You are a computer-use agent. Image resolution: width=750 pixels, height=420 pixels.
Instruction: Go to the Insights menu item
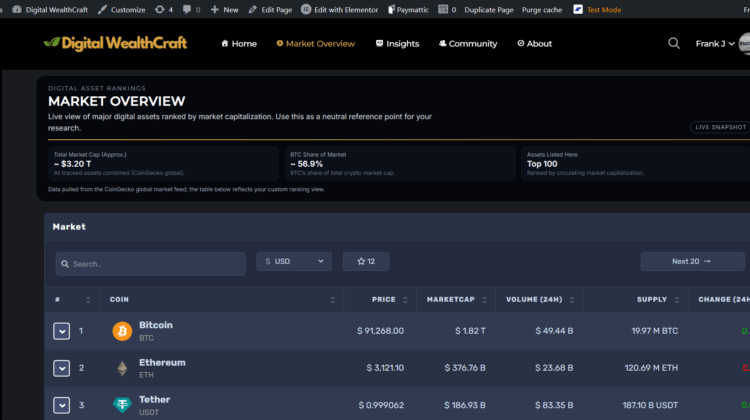click(x=397, y=43)
